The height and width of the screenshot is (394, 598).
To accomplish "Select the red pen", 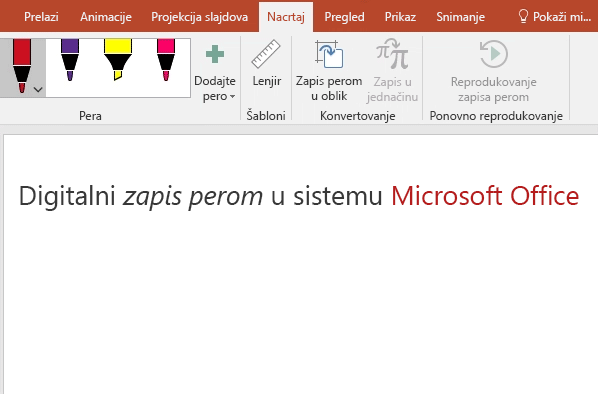I will click(x=22, y=65).
